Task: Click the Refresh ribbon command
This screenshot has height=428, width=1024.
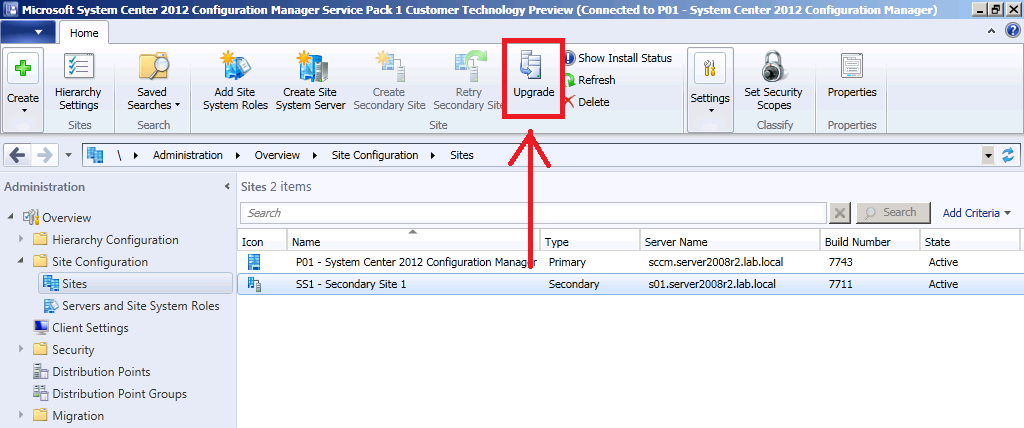Action: [589, 80]
